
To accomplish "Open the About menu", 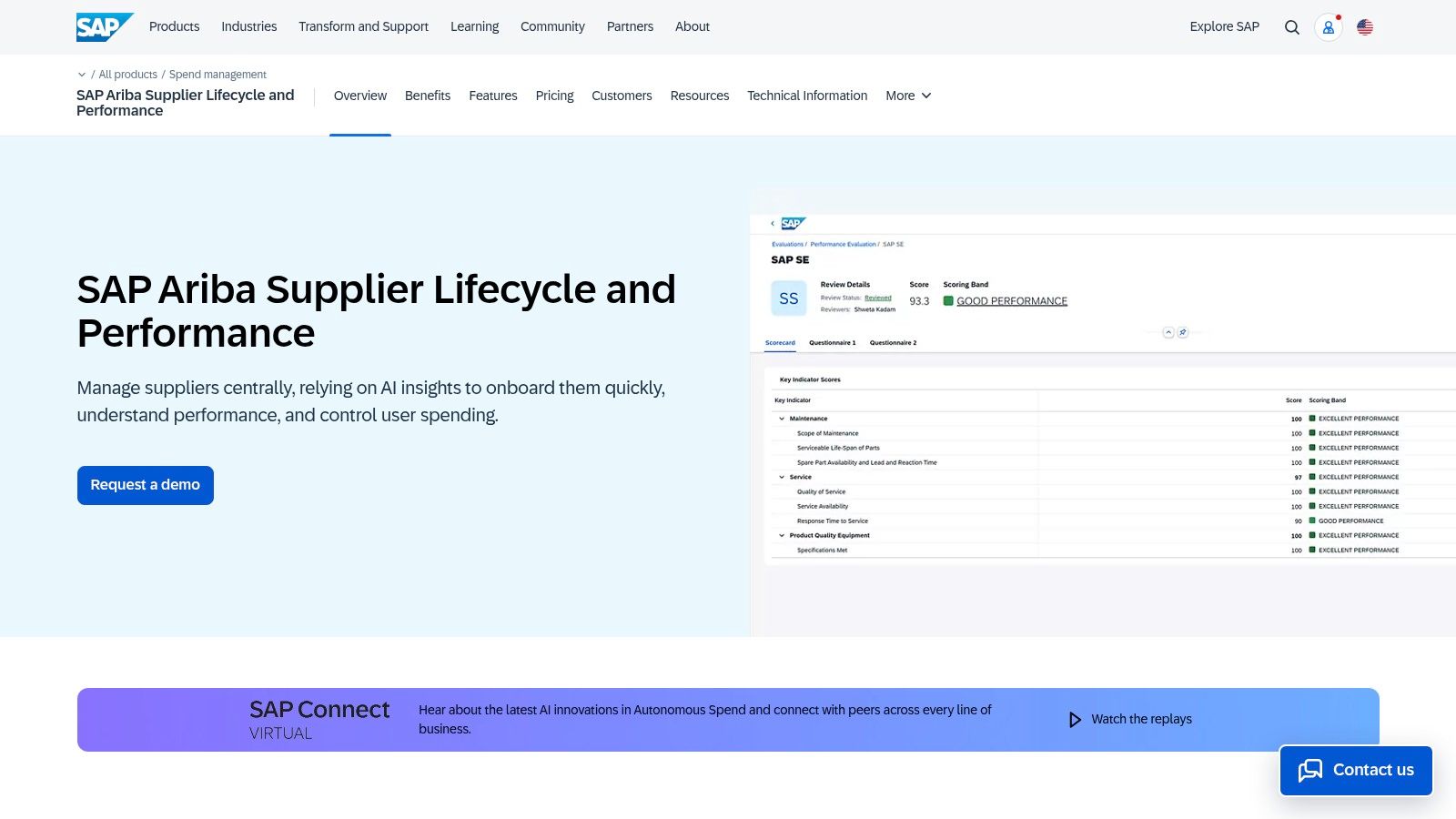I will coord(692,26).
